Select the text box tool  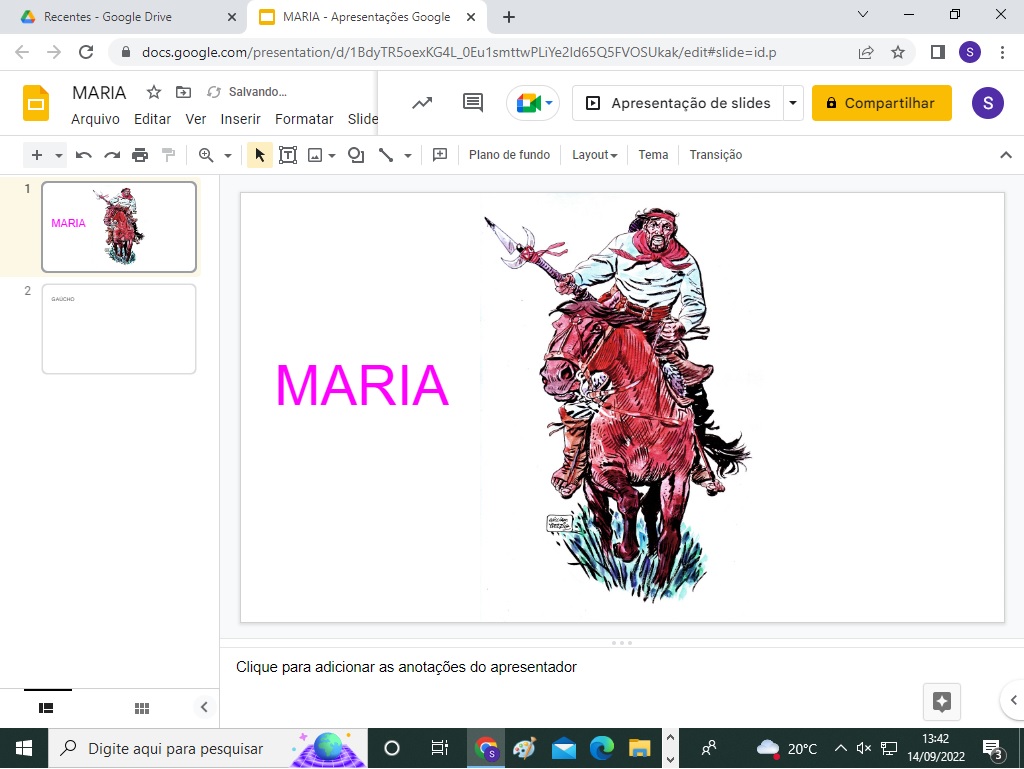click(288, 155)
